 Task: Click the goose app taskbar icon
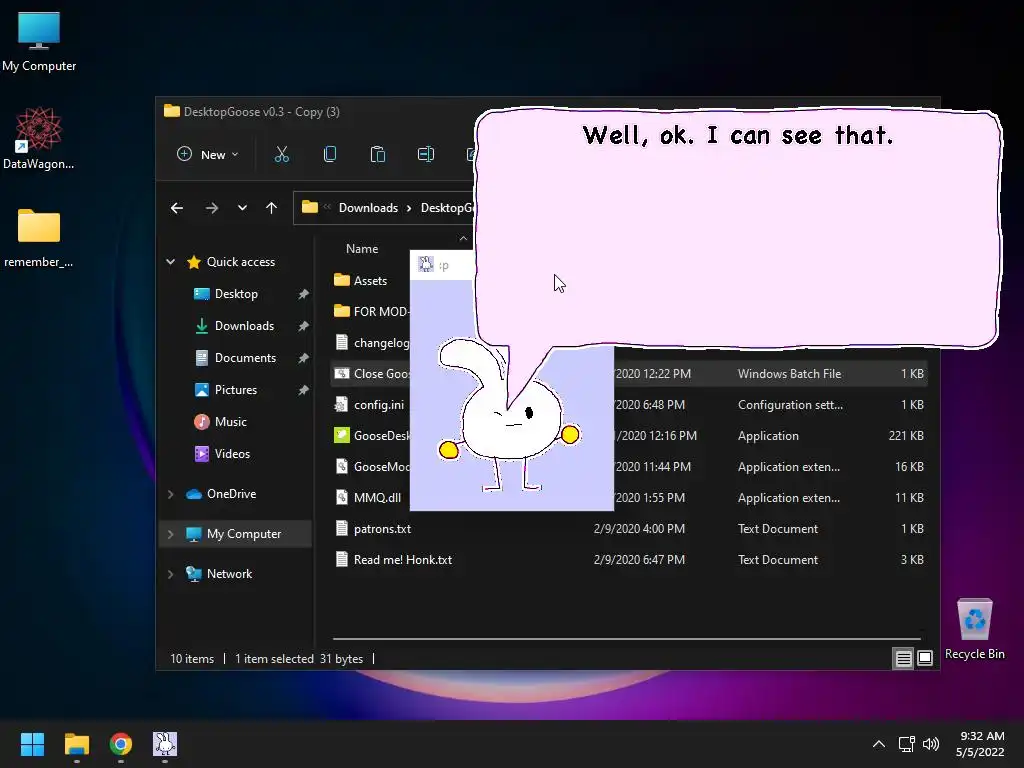point(165,744)
